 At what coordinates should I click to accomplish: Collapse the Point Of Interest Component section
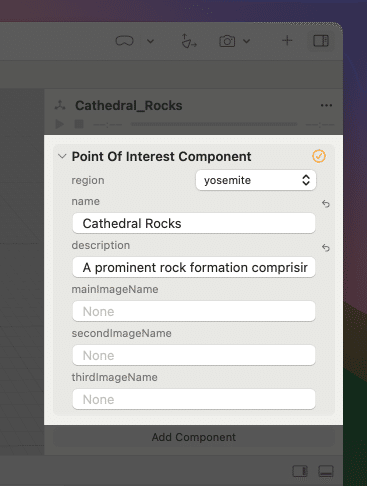tap(62, 156)
